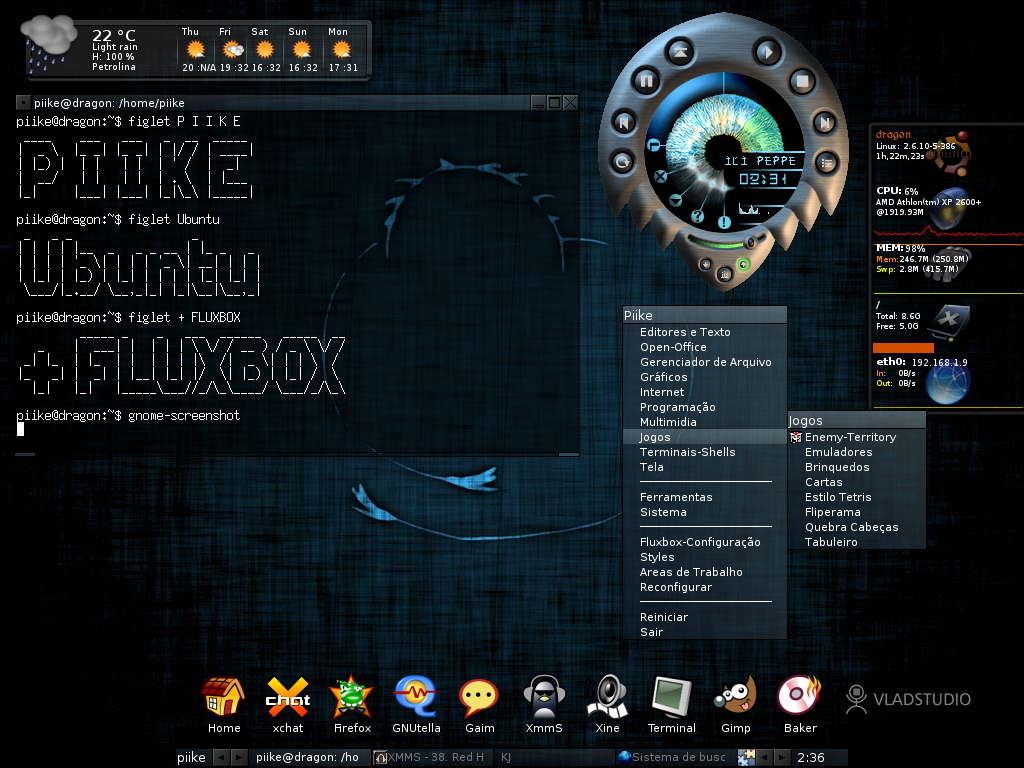Click the square corner icon inside the XMMS display
Image resolution: width=1024 pixels, height=768 pixels.
tap(653, 145)
